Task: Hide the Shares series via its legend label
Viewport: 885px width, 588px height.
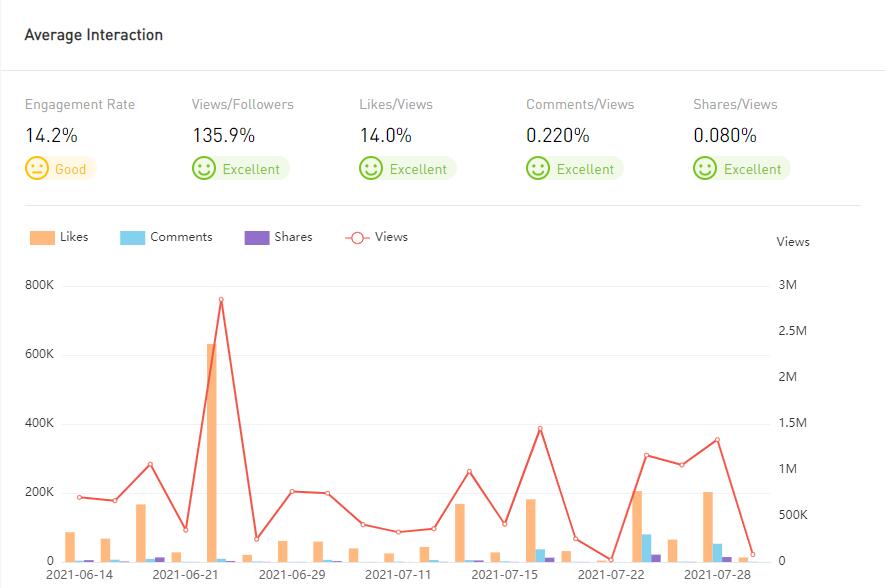Action: click(x=293, y=237)
